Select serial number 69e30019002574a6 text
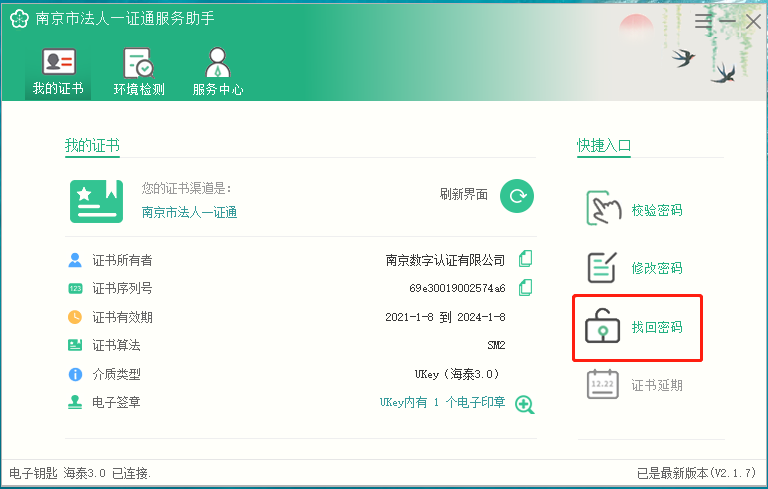This screenshot has width=768, height=489. [457, 288]
